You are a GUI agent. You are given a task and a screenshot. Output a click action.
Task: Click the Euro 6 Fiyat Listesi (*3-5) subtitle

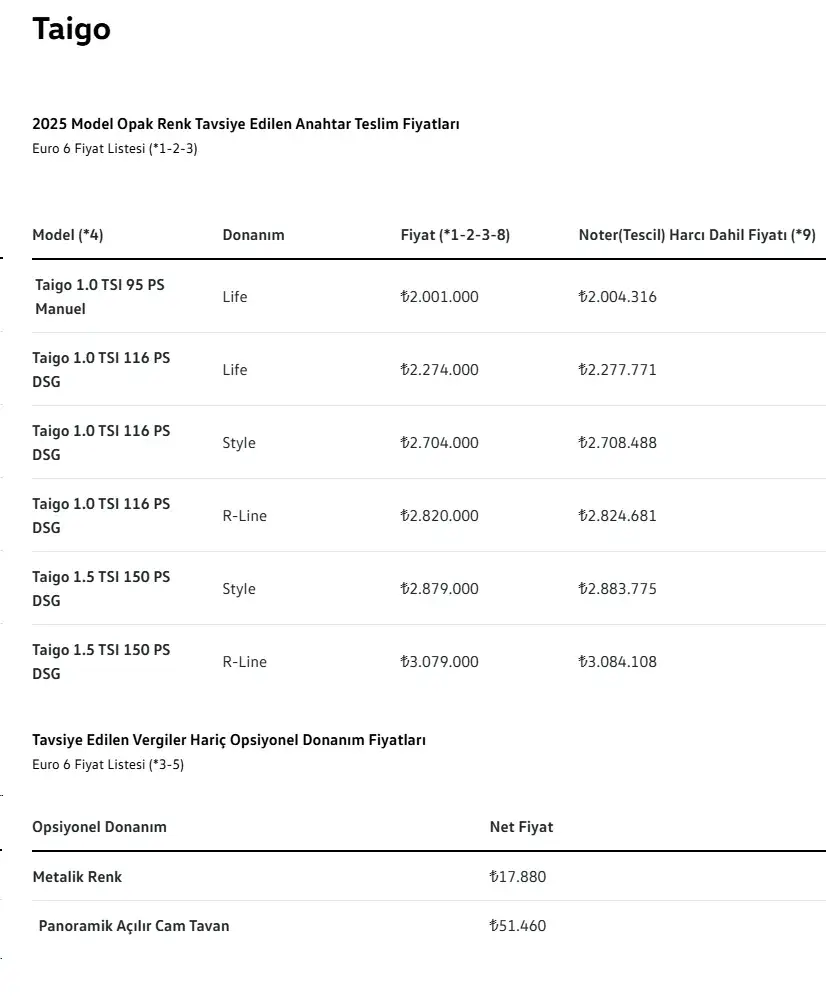(x=108, y=765)
